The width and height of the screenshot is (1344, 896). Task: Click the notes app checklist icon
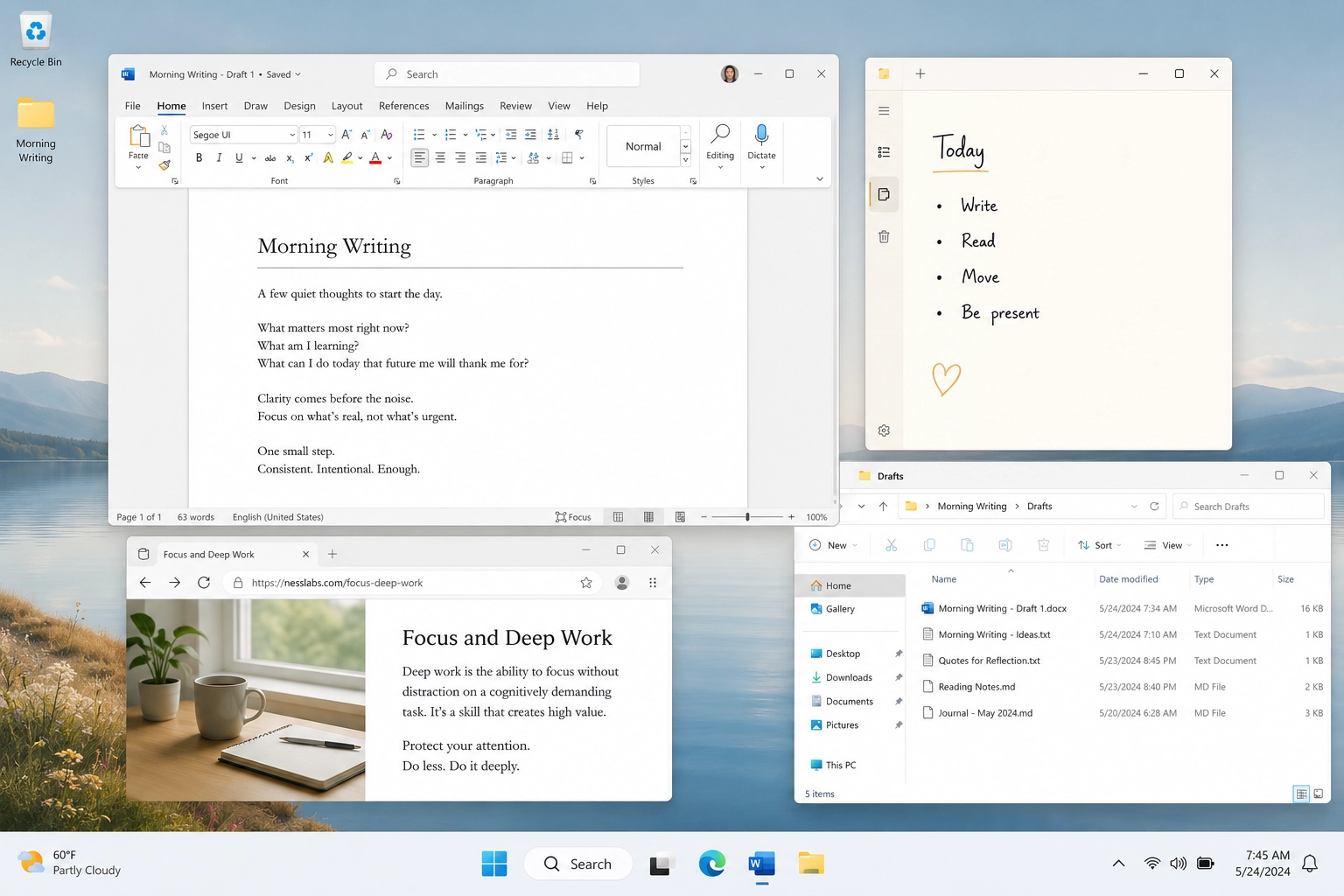(x=884, y=152)
